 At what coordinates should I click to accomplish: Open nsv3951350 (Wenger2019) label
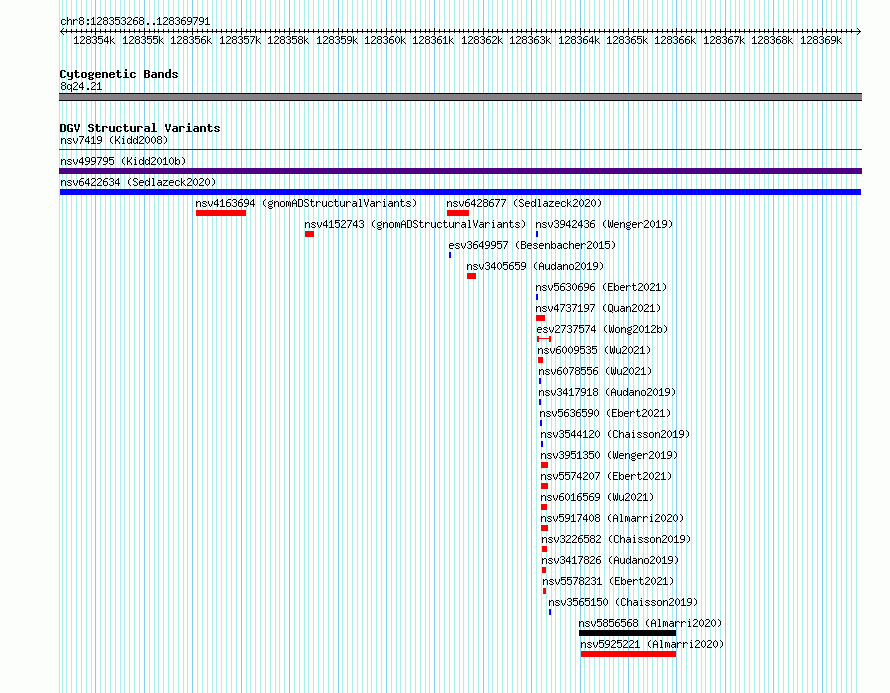click(x=609, y=455)
